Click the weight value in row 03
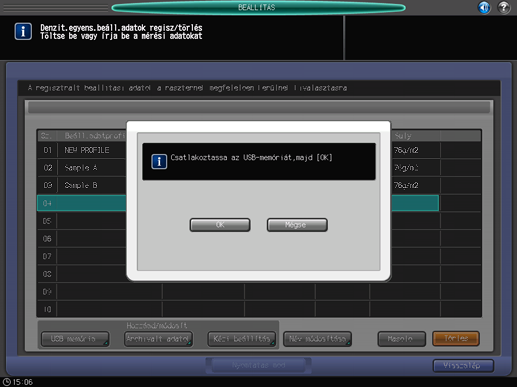This screenshot has width=517, height=387. 406,186
